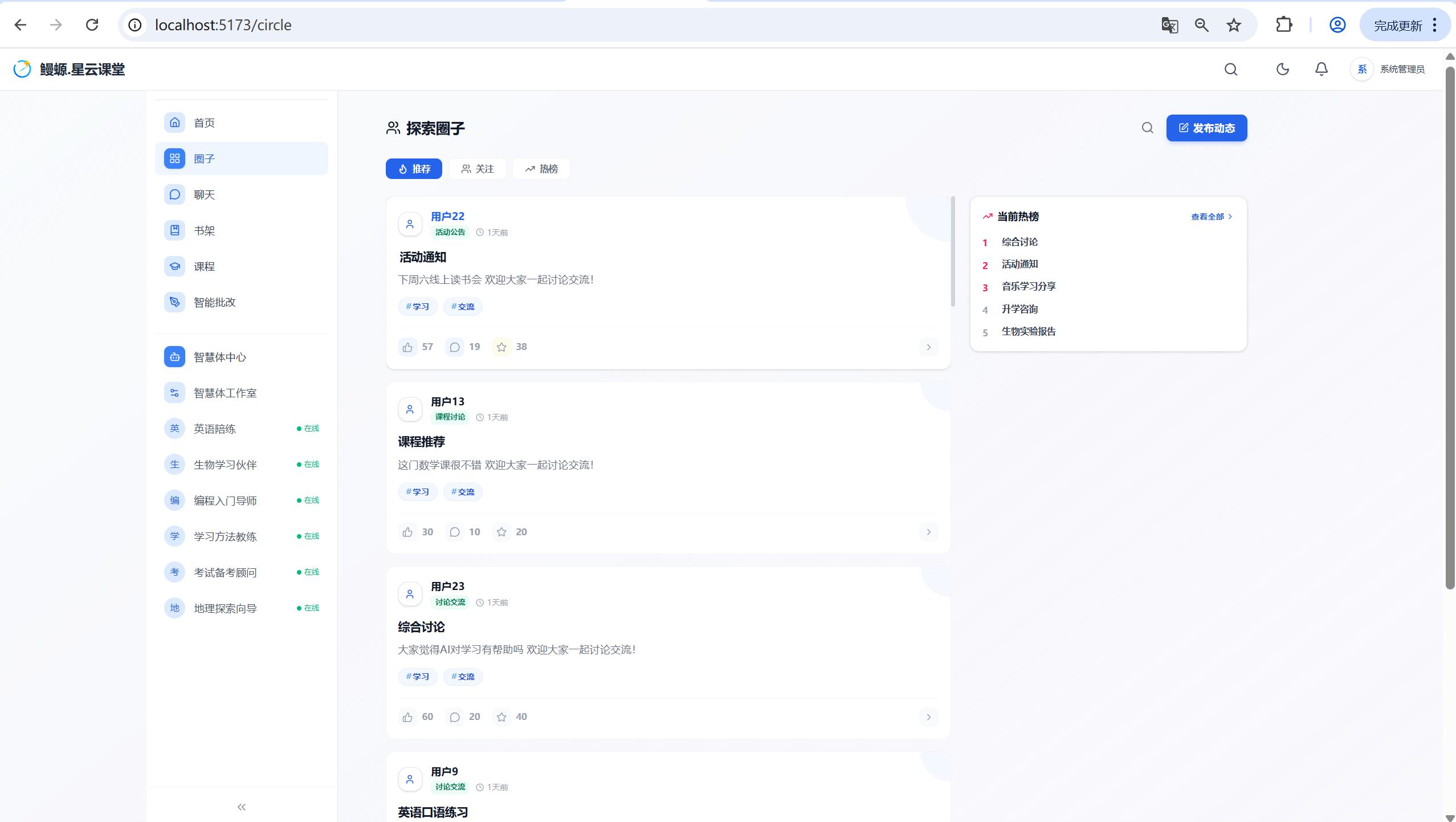The image size is (1456, 822).
Task: Open the 学习方法教练 agent
Action: pyautogui.click(x=242, y=536)
